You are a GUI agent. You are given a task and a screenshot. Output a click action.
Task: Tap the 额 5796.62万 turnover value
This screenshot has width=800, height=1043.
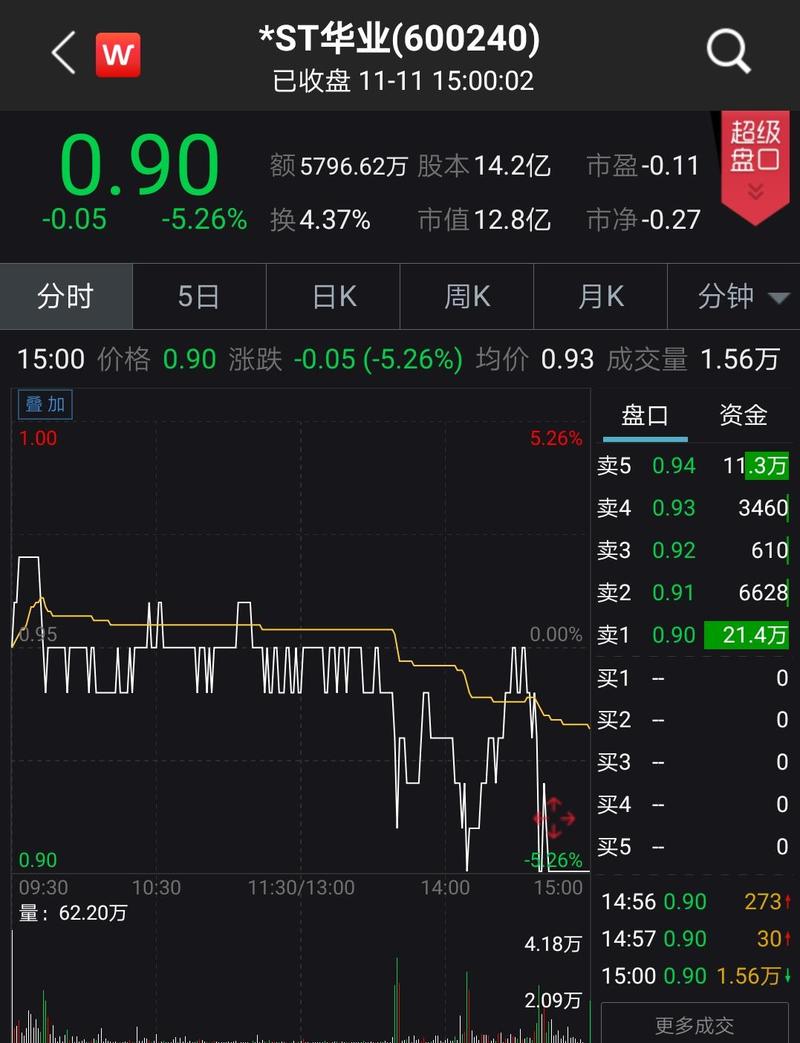[338, 166]
